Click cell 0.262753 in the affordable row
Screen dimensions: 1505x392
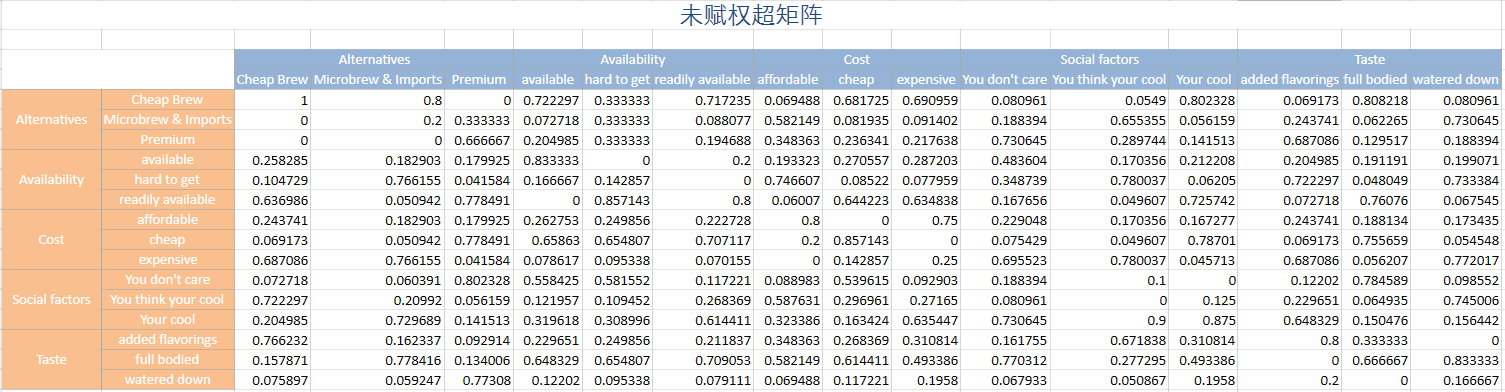tap(548, 220)
